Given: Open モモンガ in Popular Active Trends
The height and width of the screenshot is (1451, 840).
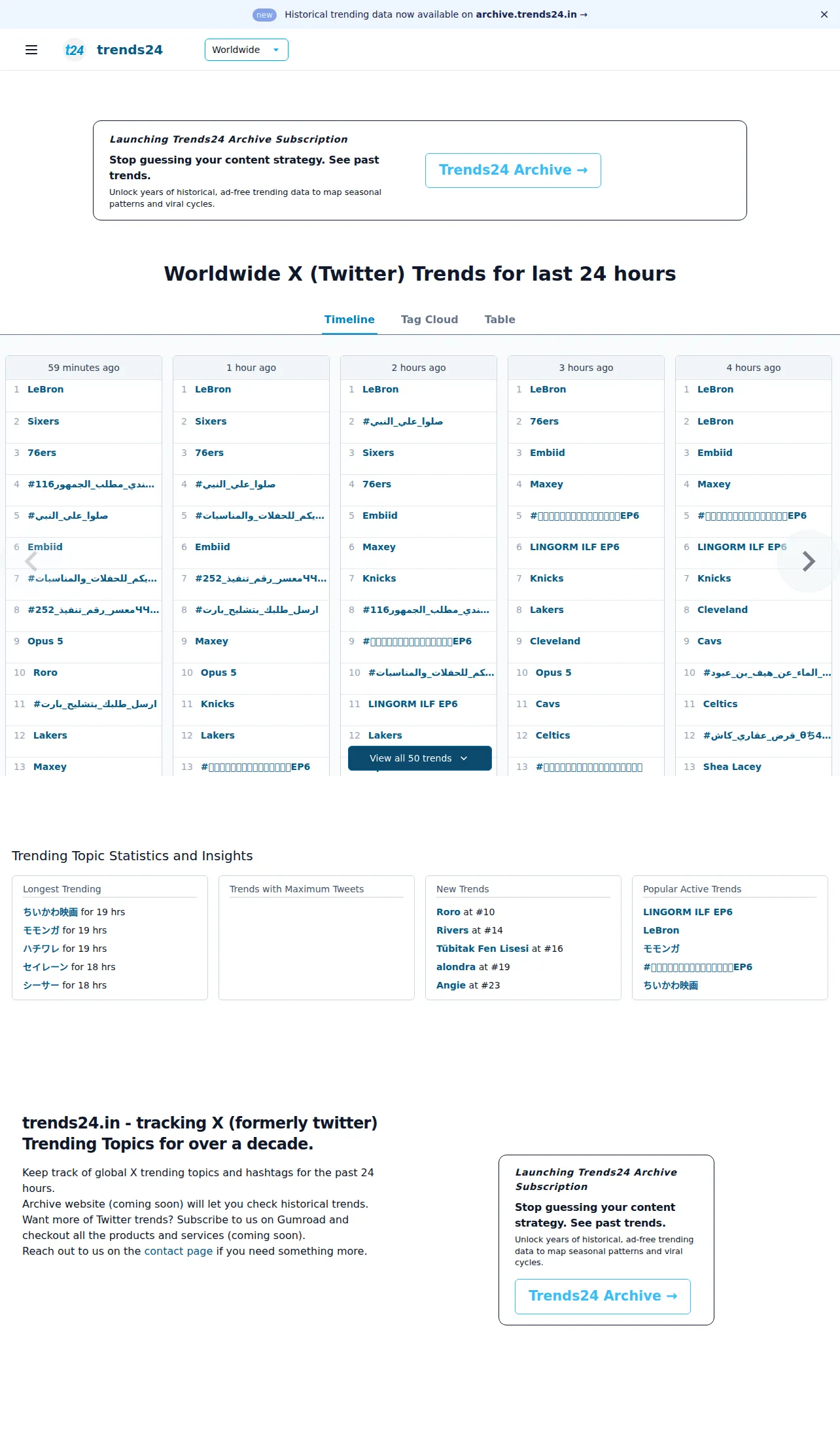Looking at the screenshot, I should (661, 949).
